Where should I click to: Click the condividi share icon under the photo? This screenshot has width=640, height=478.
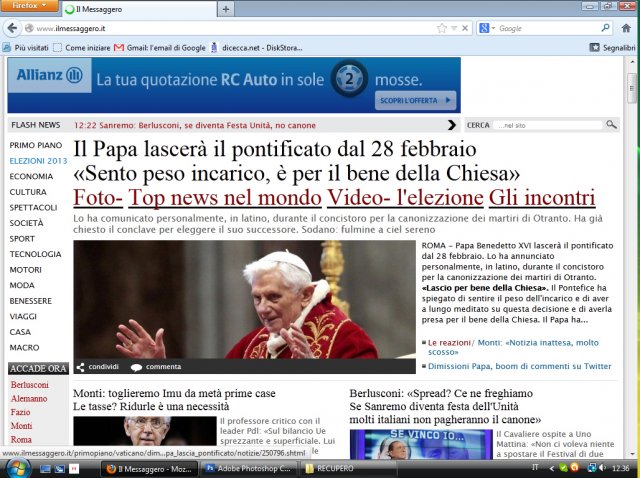tap(80, 367)
